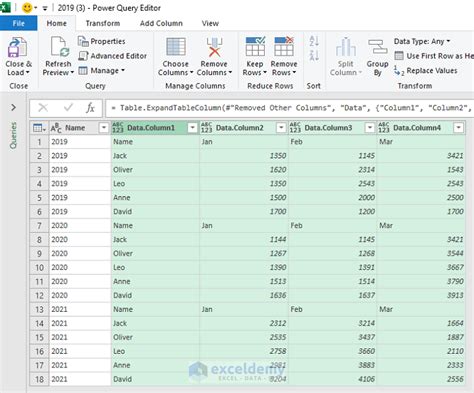
Task: Open the Data.Column3 filter dropdown
Action: (370, 128)
